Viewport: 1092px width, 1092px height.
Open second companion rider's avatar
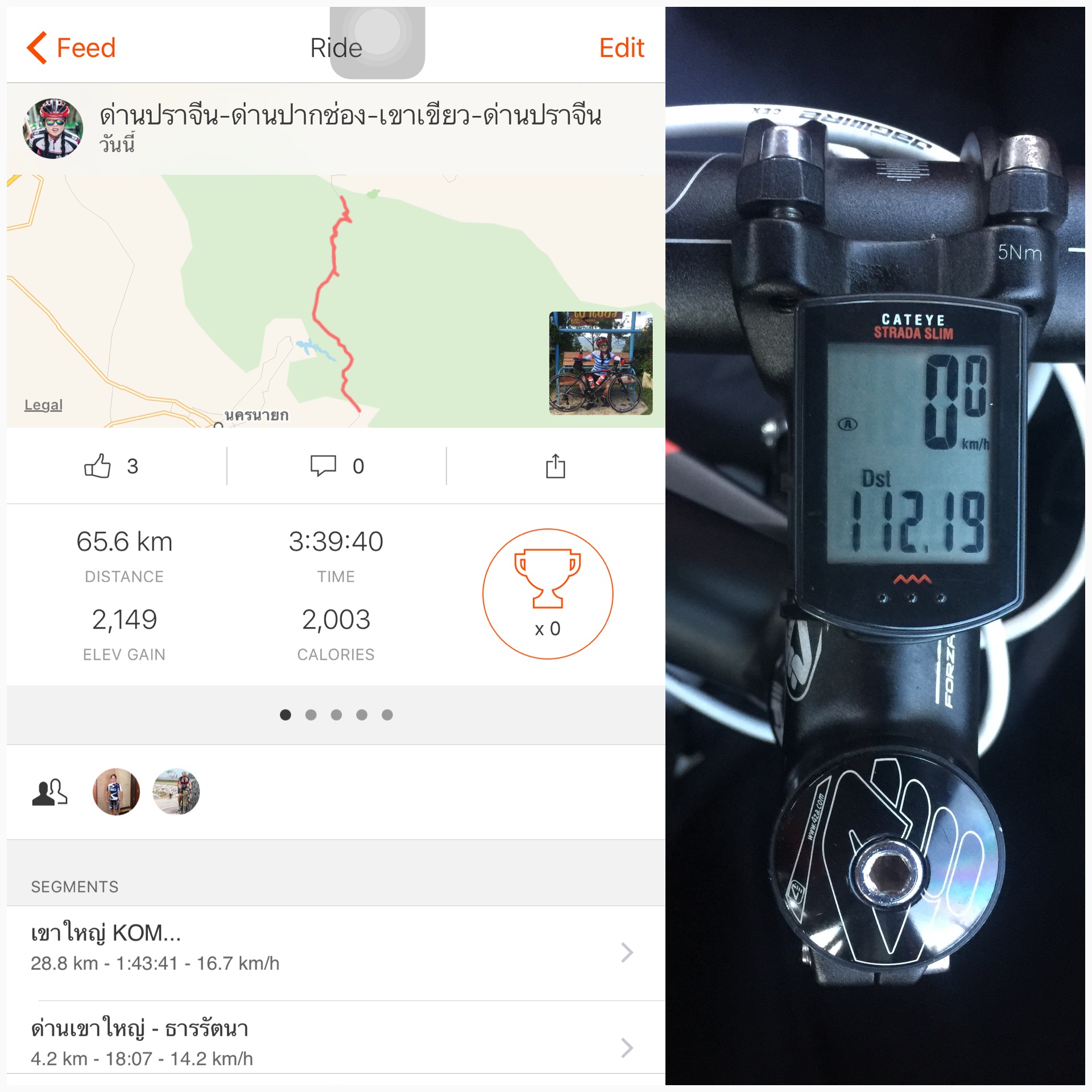tap(176, 792)
